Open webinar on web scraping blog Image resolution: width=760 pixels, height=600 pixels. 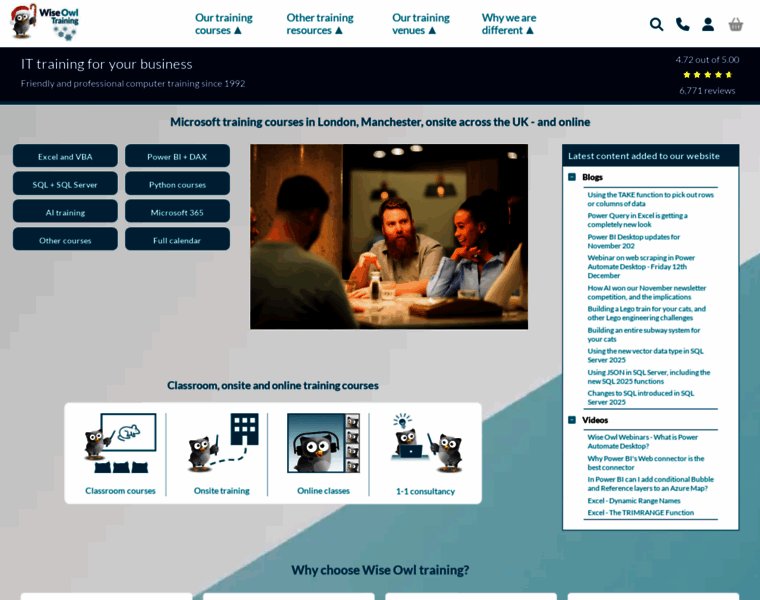(641, 267)
